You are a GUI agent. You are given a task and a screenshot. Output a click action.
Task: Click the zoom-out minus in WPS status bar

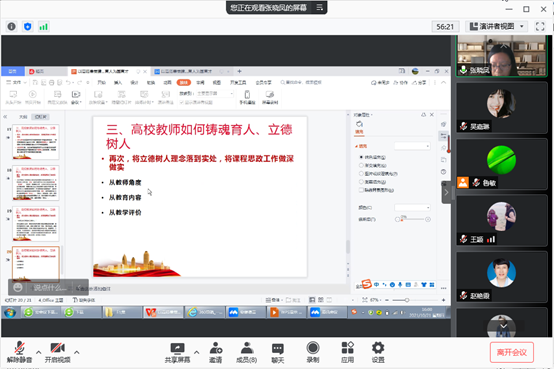coord(387,300)
